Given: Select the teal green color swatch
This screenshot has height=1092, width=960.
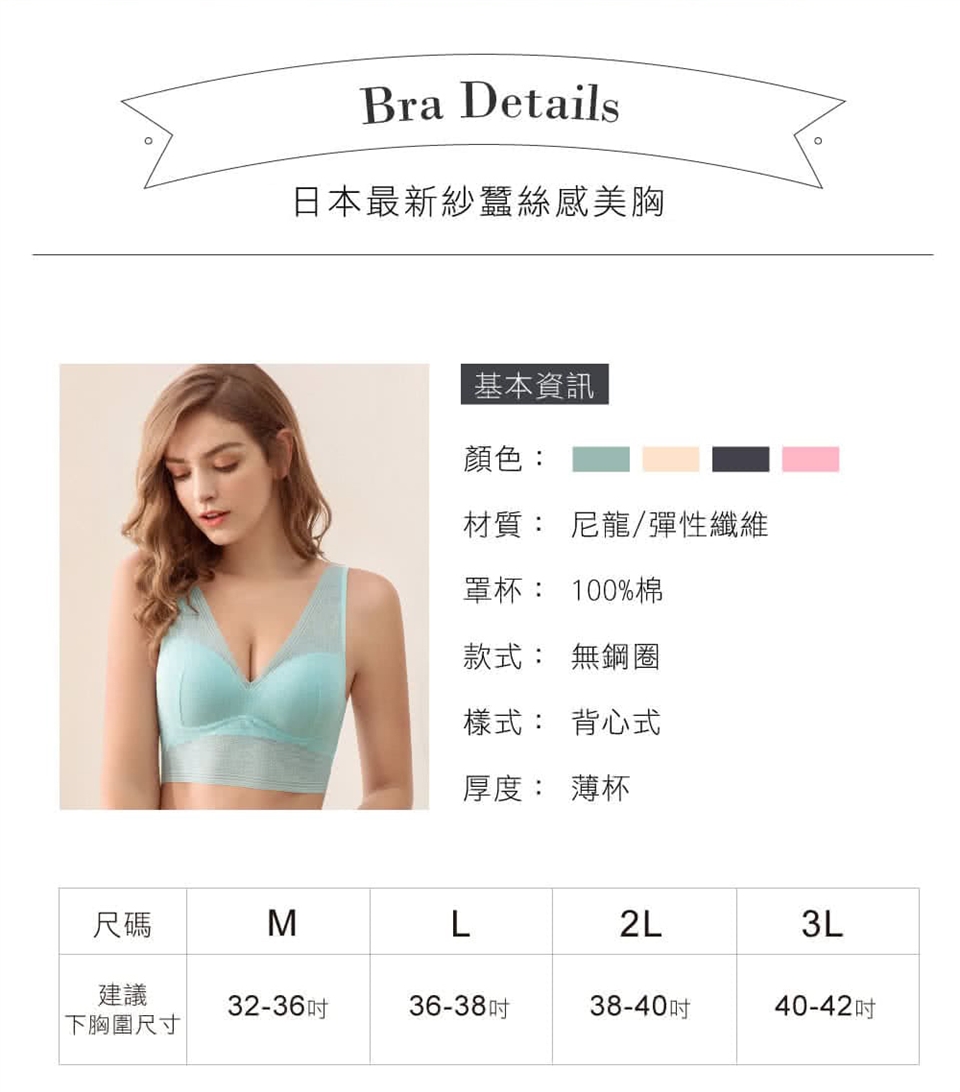Looking at the screenshot, I should (x=601, y=460).
